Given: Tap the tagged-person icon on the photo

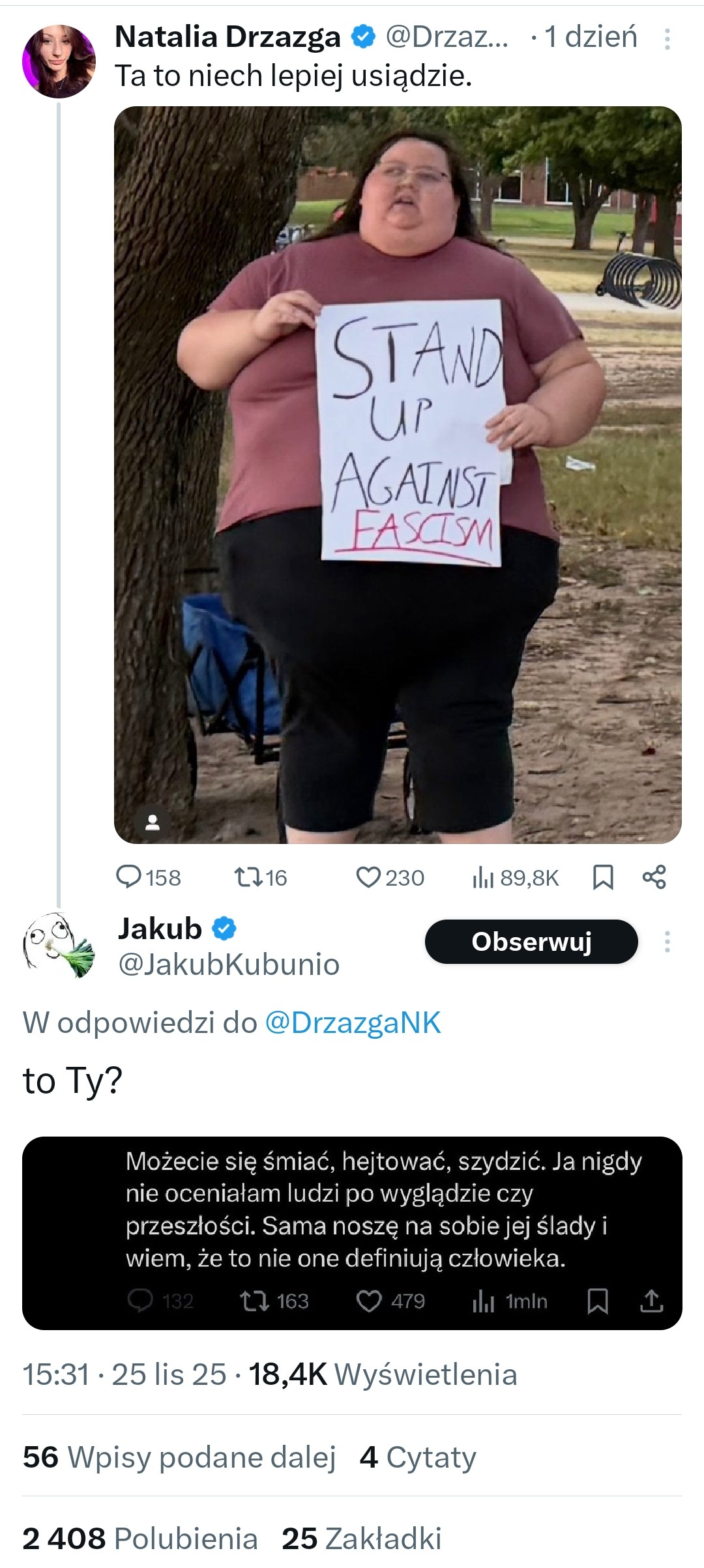Looking at the screenshot, I should click(153, 822).
